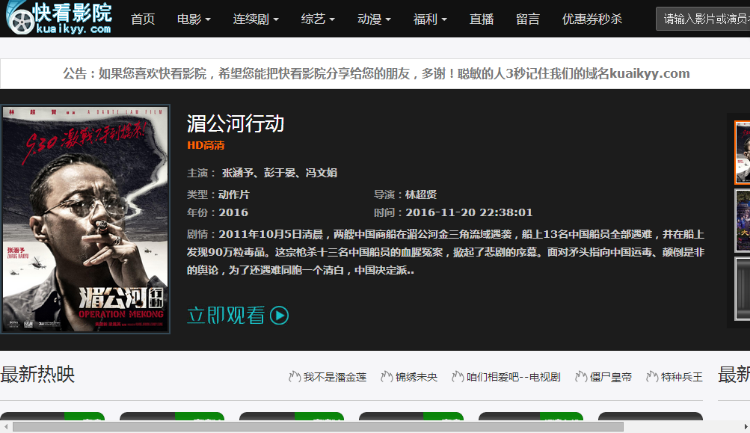Image resolution: width=750 pixels, height=433 pixels.
Task: Click flame icon beside 僵尸皇帝
Action: 581,377
